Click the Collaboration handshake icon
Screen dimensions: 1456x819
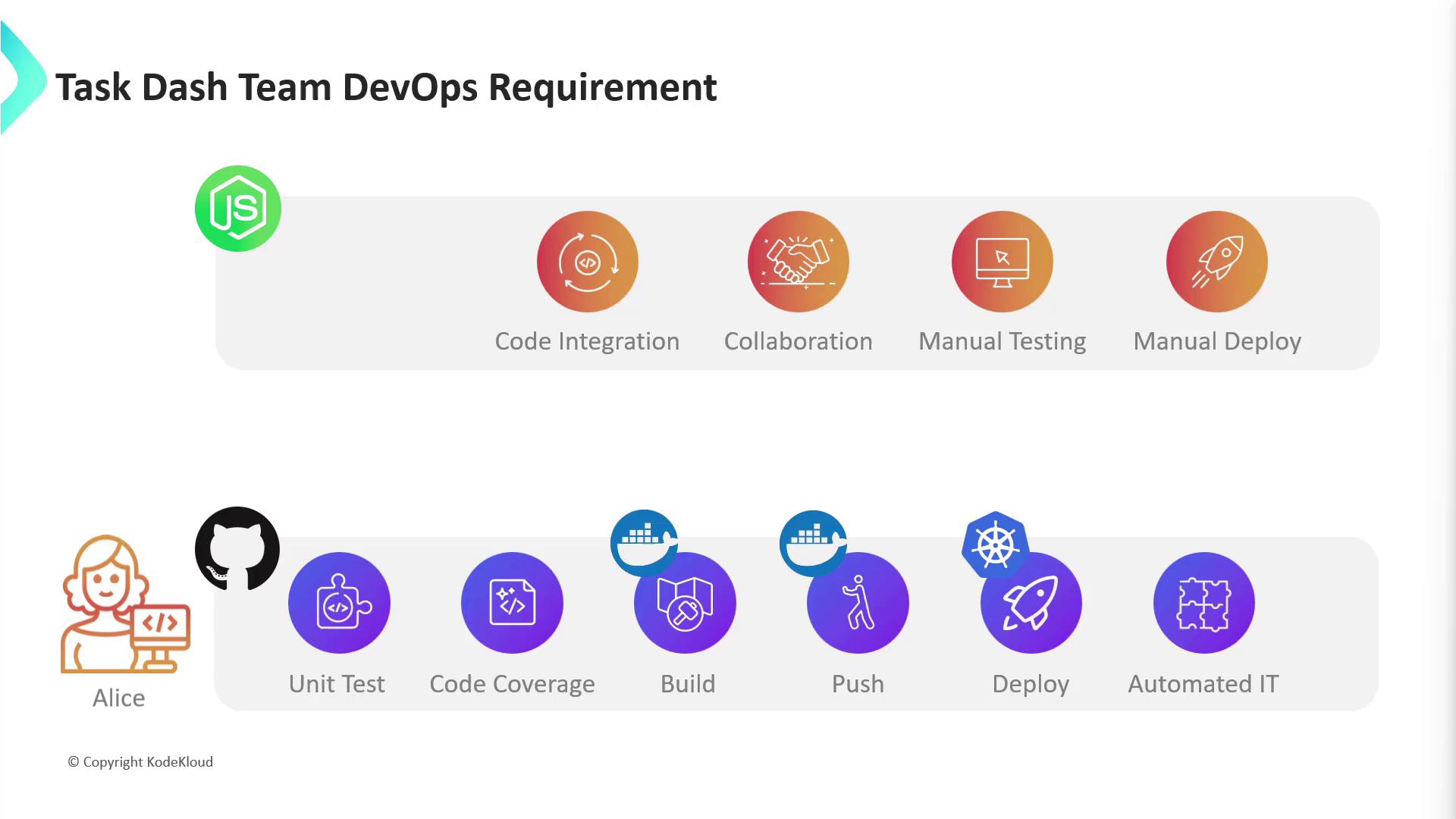798,262
